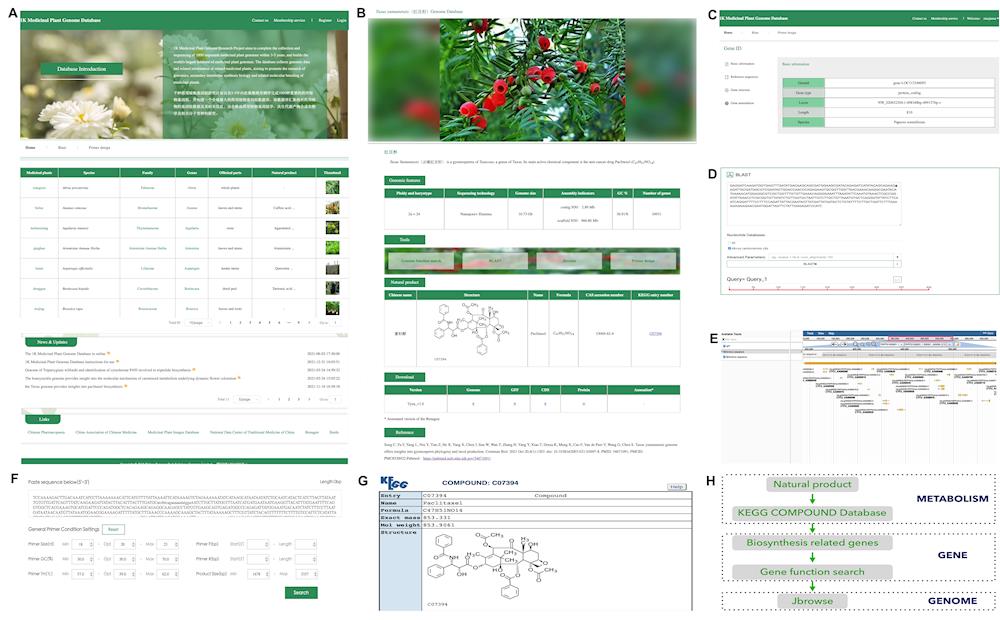Switch to the Blast tab in homepage
Image resolution: width=1000 pixels, height=620 pixels.
(x=62, y=147)
